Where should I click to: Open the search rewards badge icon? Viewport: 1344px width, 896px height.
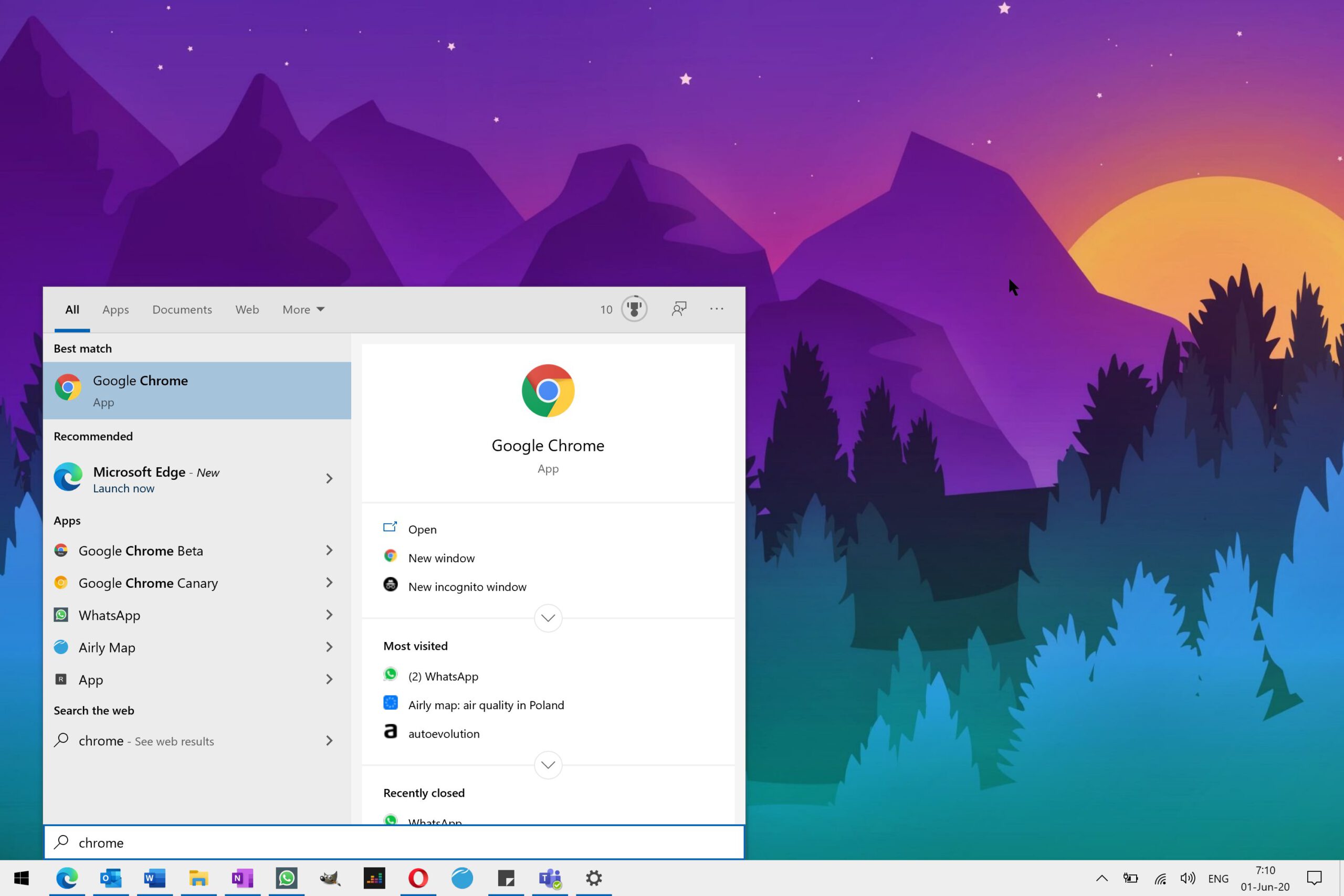point(634,309)
